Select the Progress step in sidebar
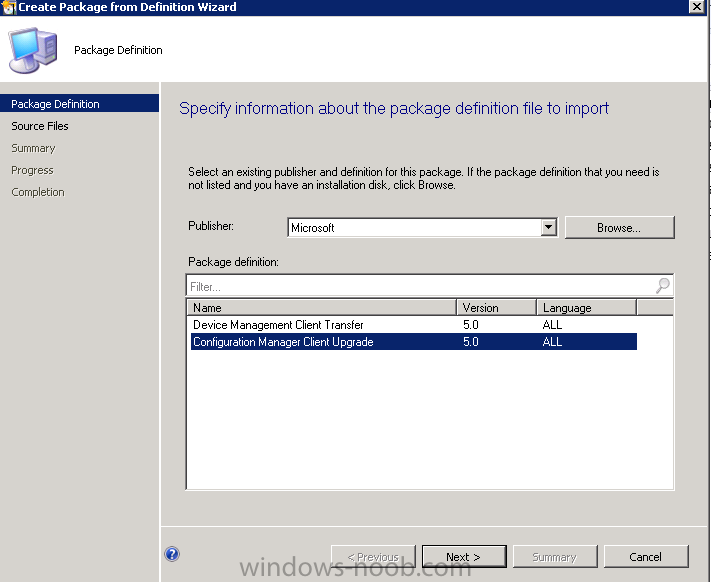 pyautogui.click(x=32, y=170)
